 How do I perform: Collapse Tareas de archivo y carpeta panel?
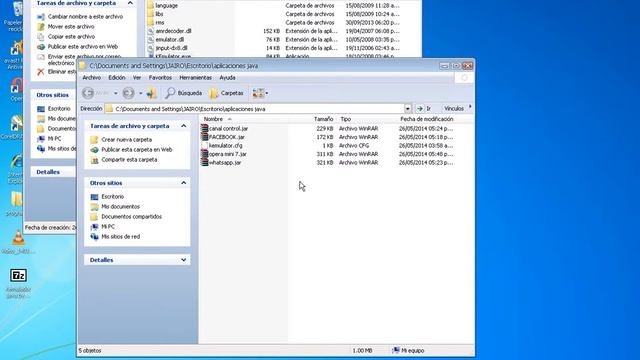[x=184, y=126]
